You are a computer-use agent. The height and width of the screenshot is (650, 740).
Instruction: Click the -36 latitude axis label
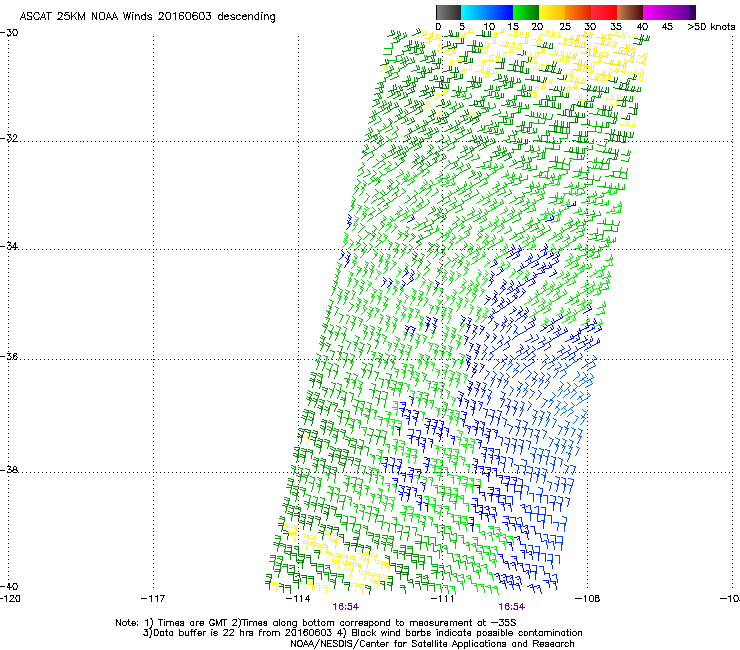click(9, 356)
